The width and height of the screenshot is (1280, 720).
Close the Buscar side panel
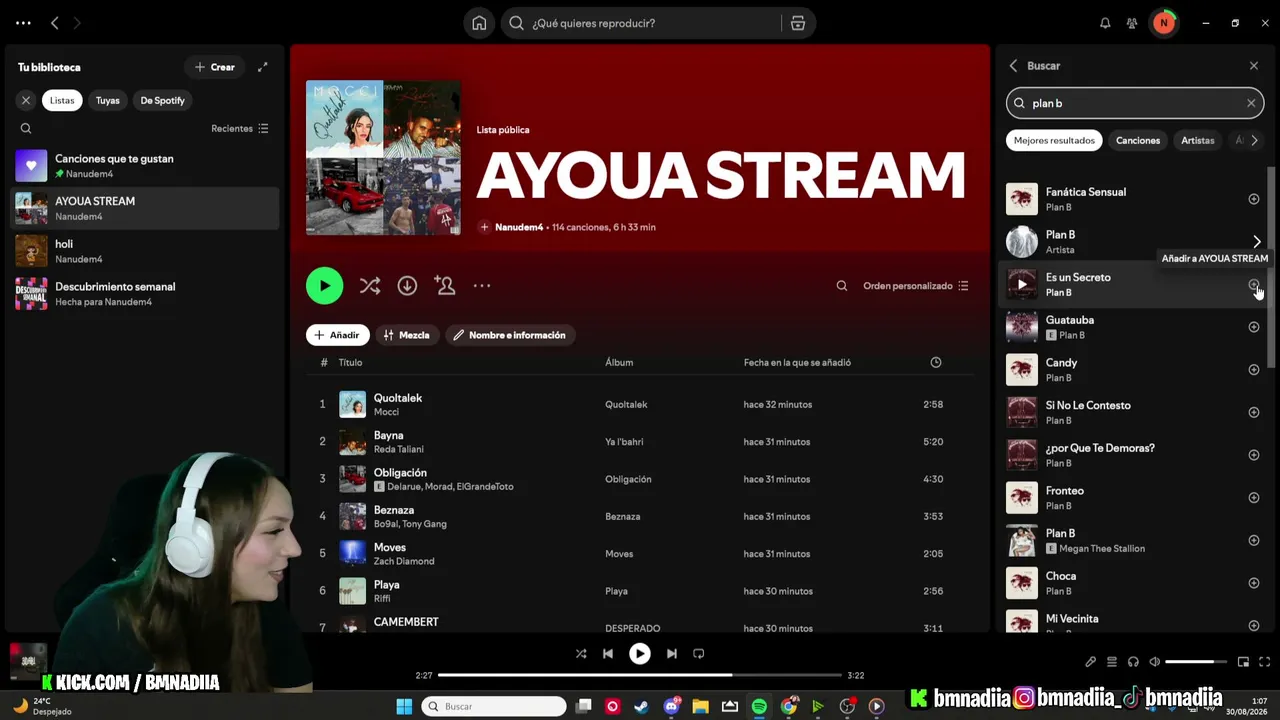(1254, 66)
